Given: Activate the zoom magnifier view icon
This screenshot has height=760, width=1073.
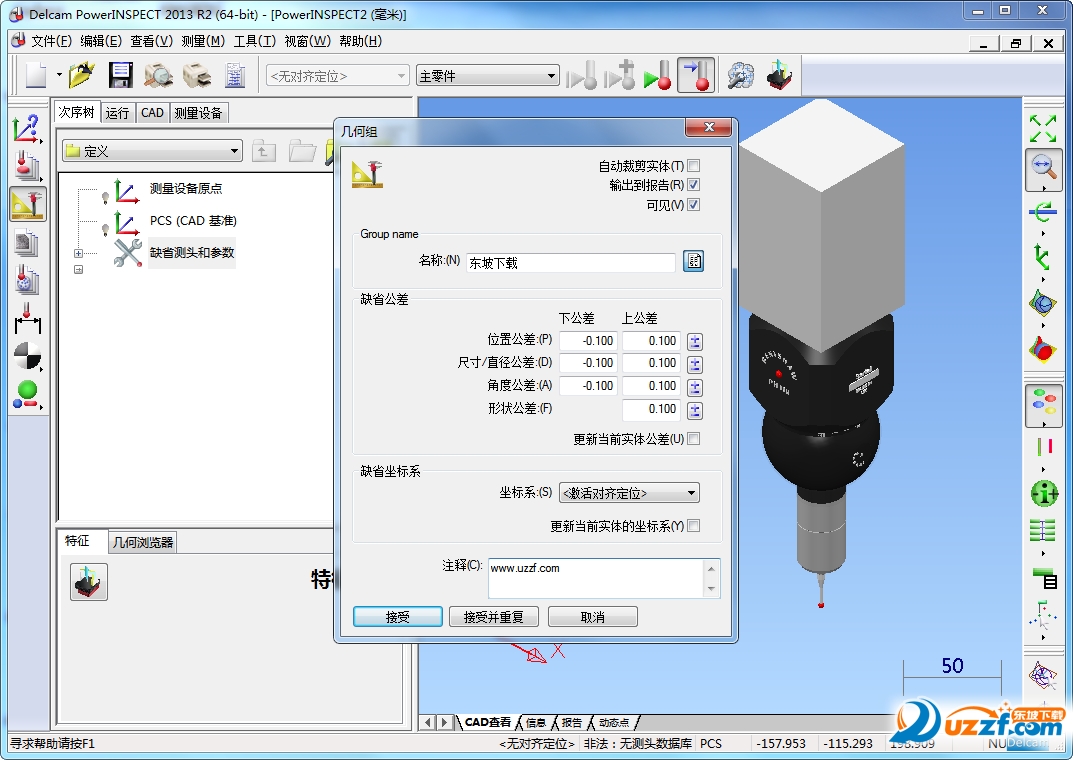Looking at the screenshot, I should pos(1043,168).
